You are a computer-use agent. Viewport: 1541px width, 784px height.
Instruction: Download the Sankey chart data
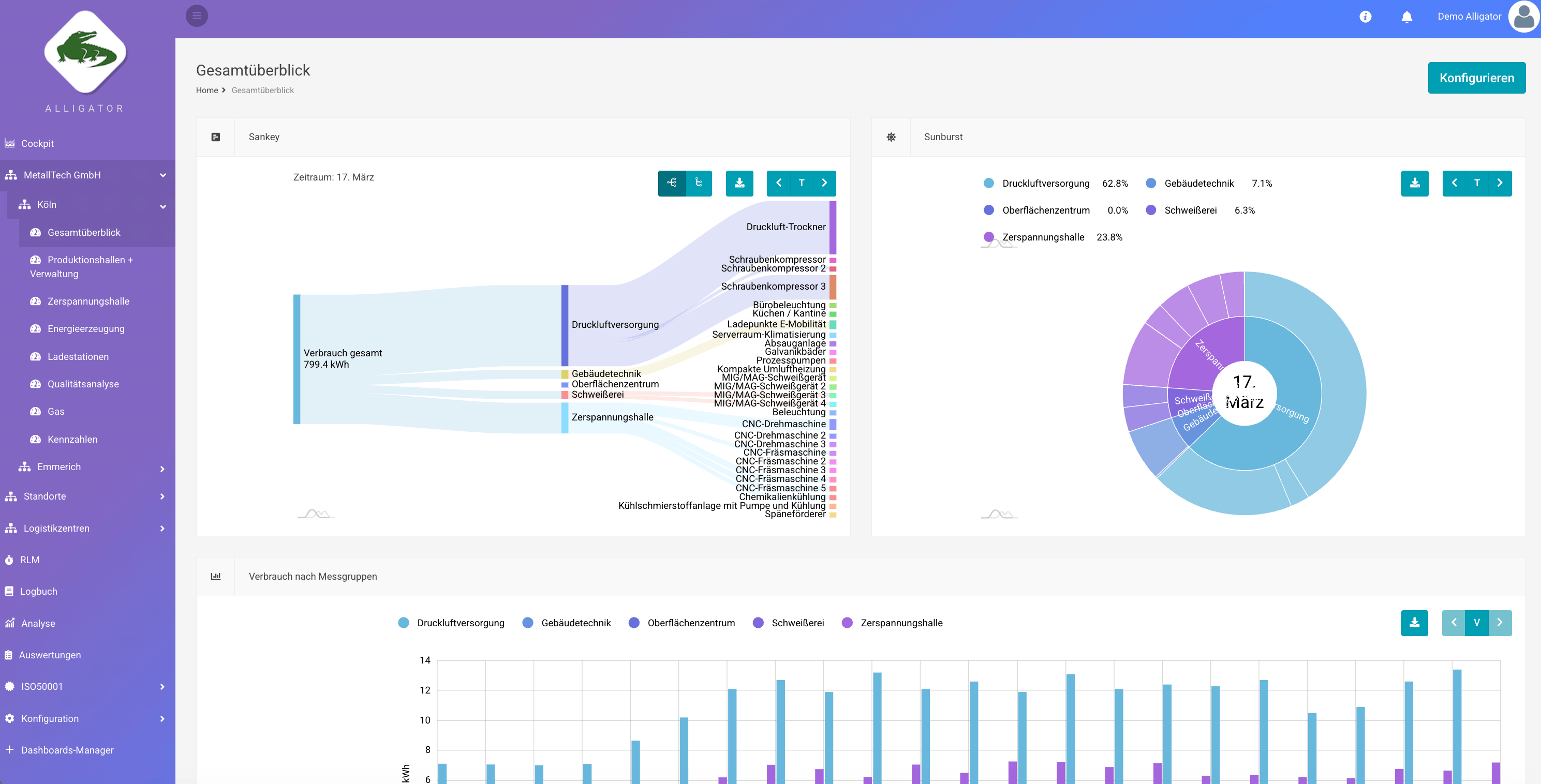click(x=740, y=184)
